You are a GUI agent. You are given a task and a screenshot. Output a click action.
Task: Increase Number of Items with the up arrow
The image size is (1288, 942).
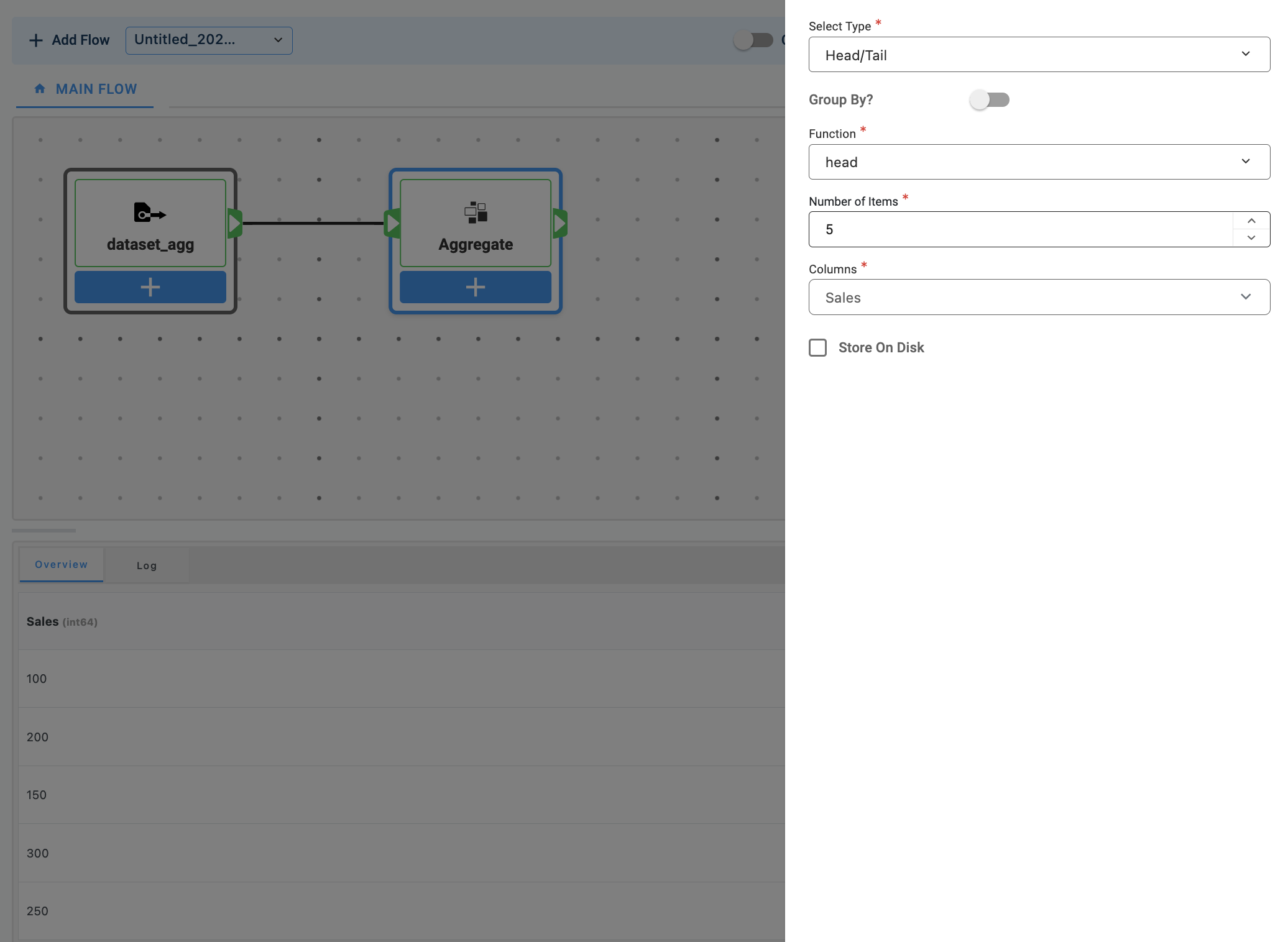coord(1251,221)
